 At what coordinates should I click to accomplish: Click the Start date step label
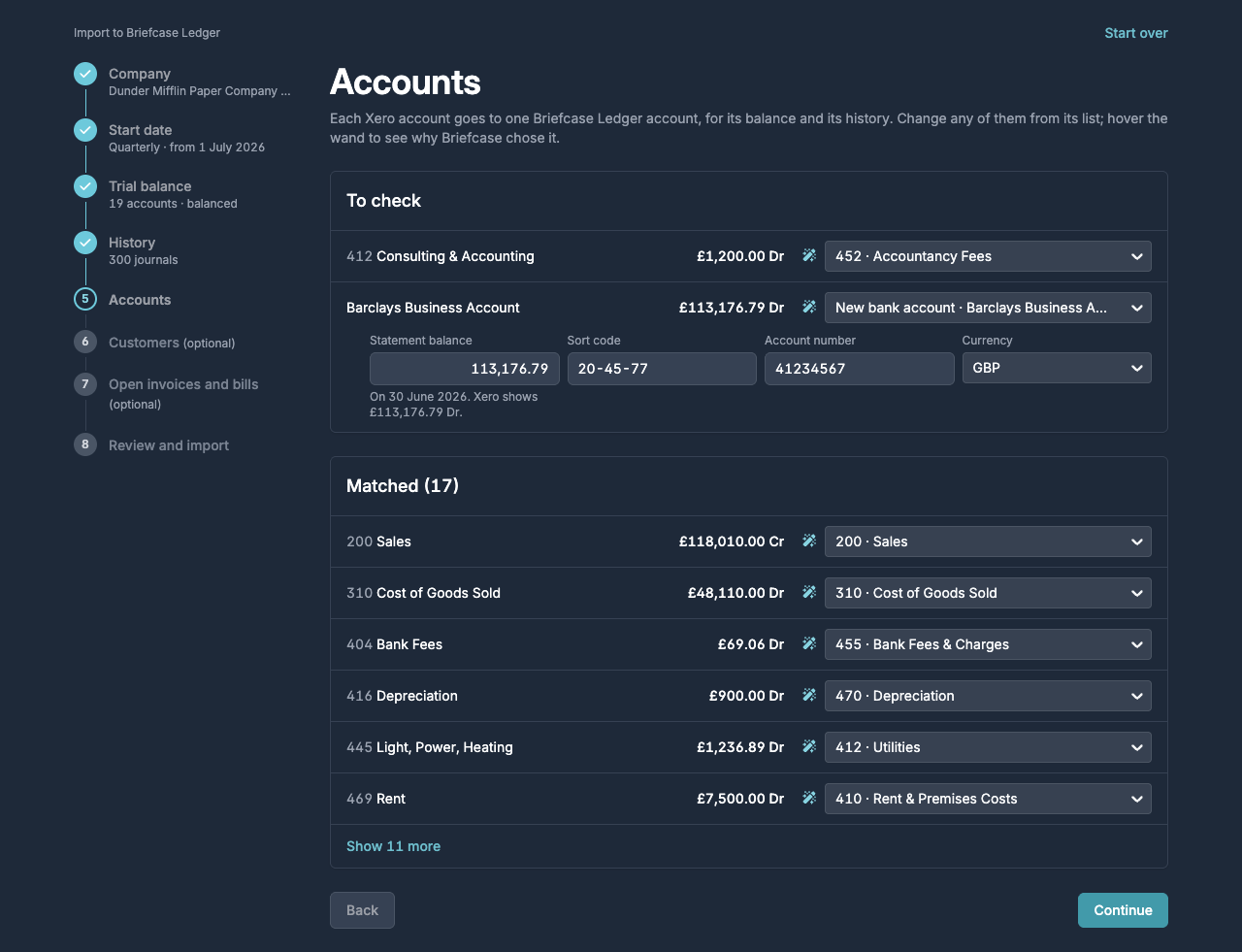pyautogui.click(x=140, y=130)
